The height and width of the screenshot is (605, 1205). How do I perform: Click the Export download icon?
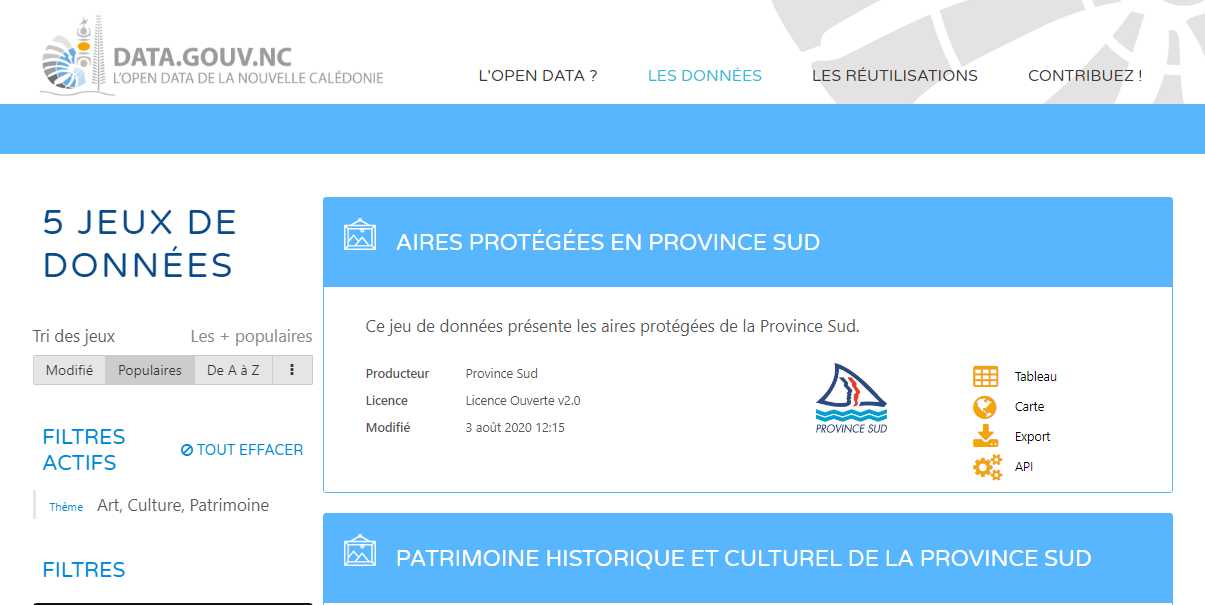(x=986, y=437)
